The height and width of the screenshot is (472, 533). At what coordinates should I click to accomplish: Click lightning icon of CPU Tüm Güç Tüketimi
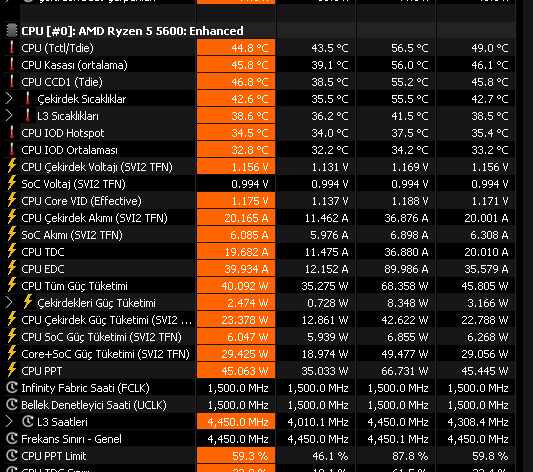tap(12, 285)
